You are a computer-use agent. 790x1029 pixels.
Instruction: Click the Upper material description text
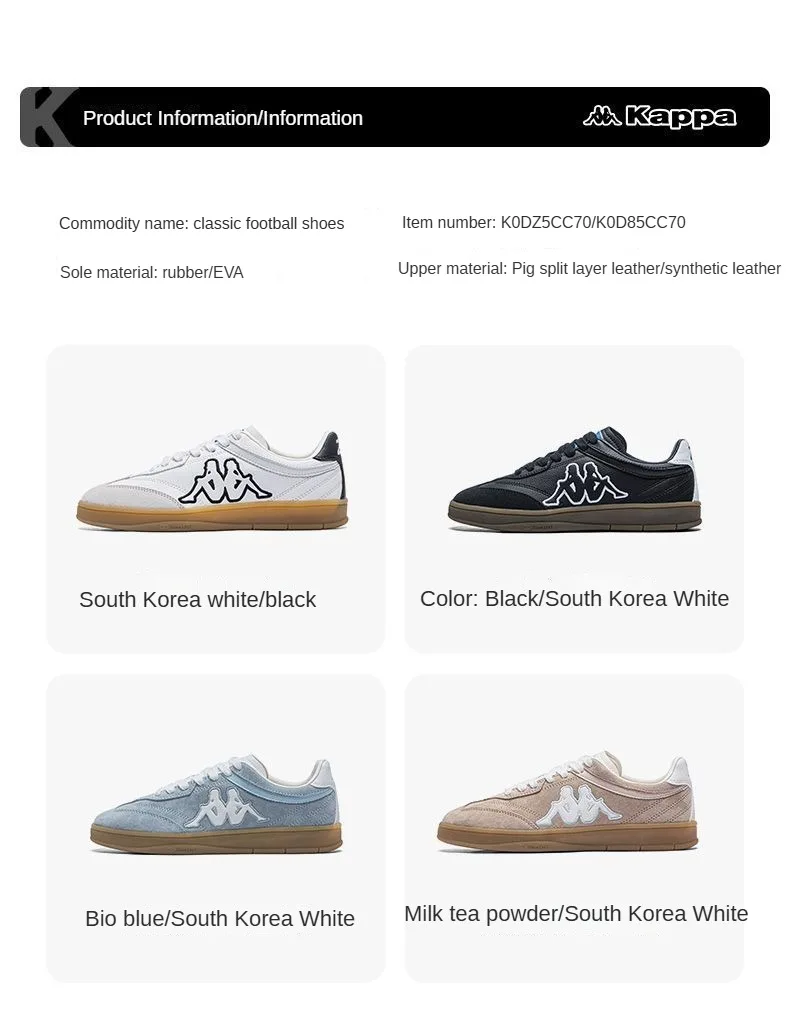(589, 268)
